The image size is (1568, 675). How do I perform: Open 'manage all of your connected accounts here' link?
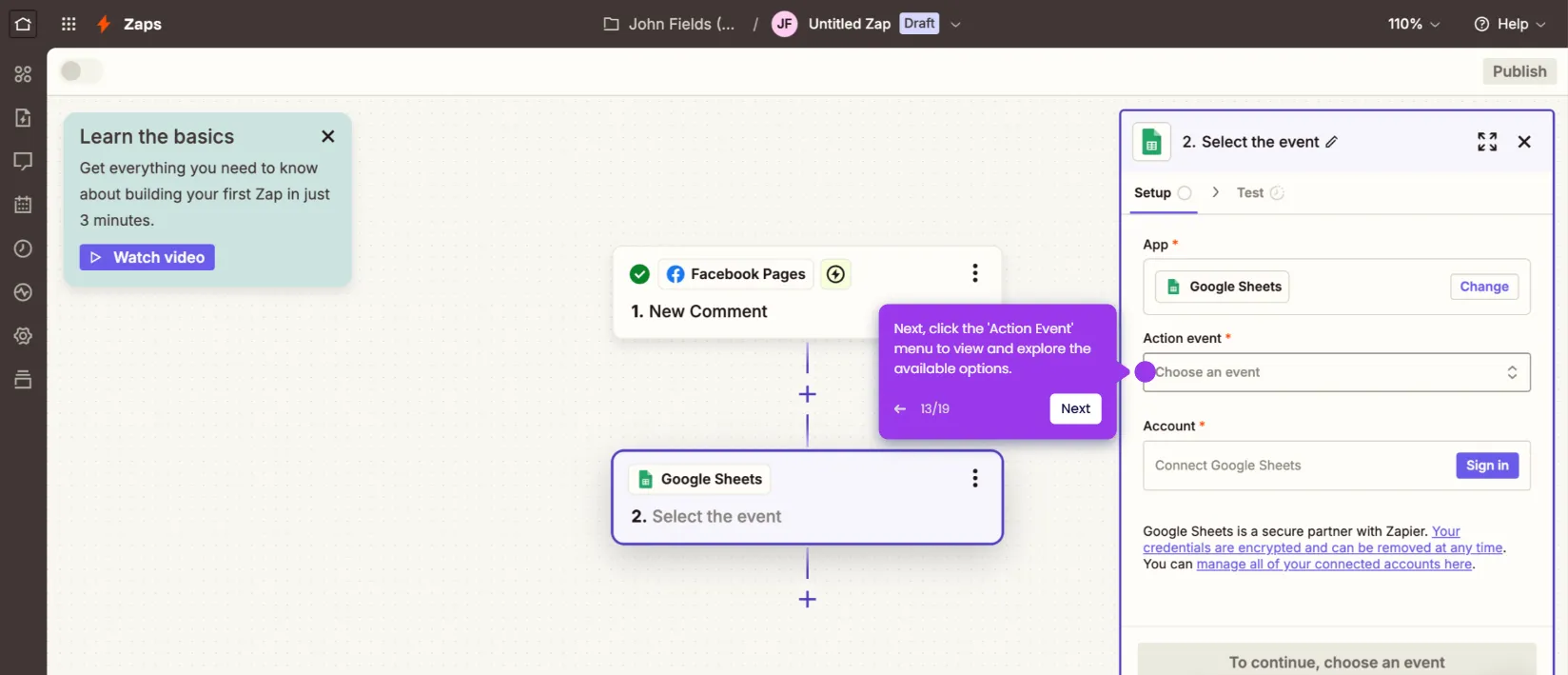(x=1334, y=565)
